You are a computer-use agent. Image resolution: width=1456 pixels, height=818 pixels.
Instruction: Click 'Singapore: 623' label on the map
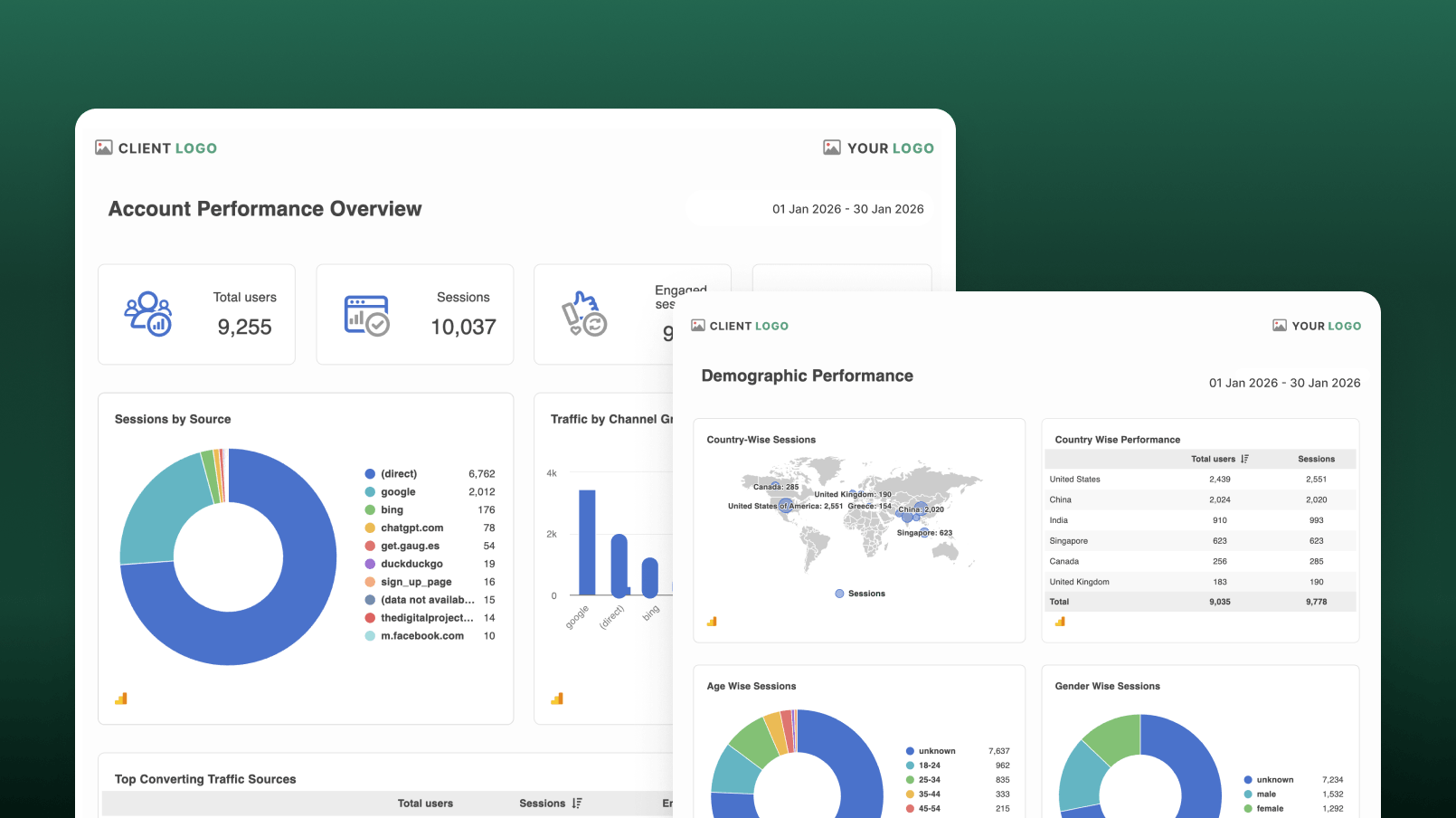pos(924,533)
